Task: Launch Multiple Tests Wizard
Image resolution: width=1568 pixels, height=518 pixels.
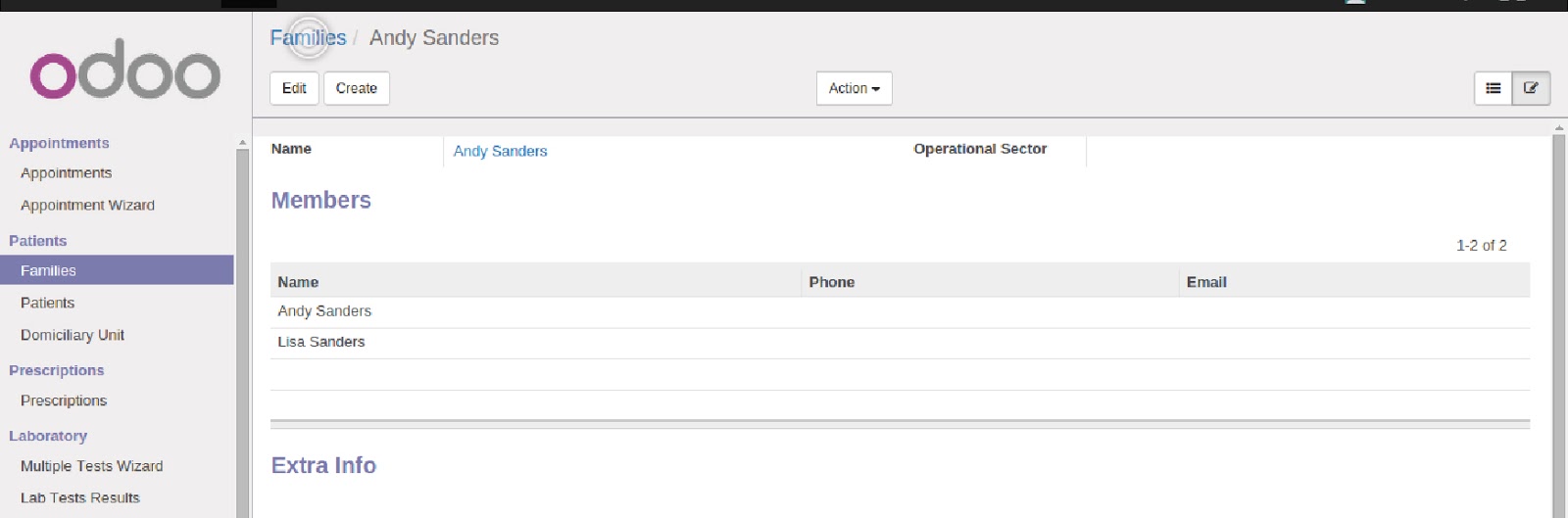Action: pyautogui.click(x=91, y=466)
